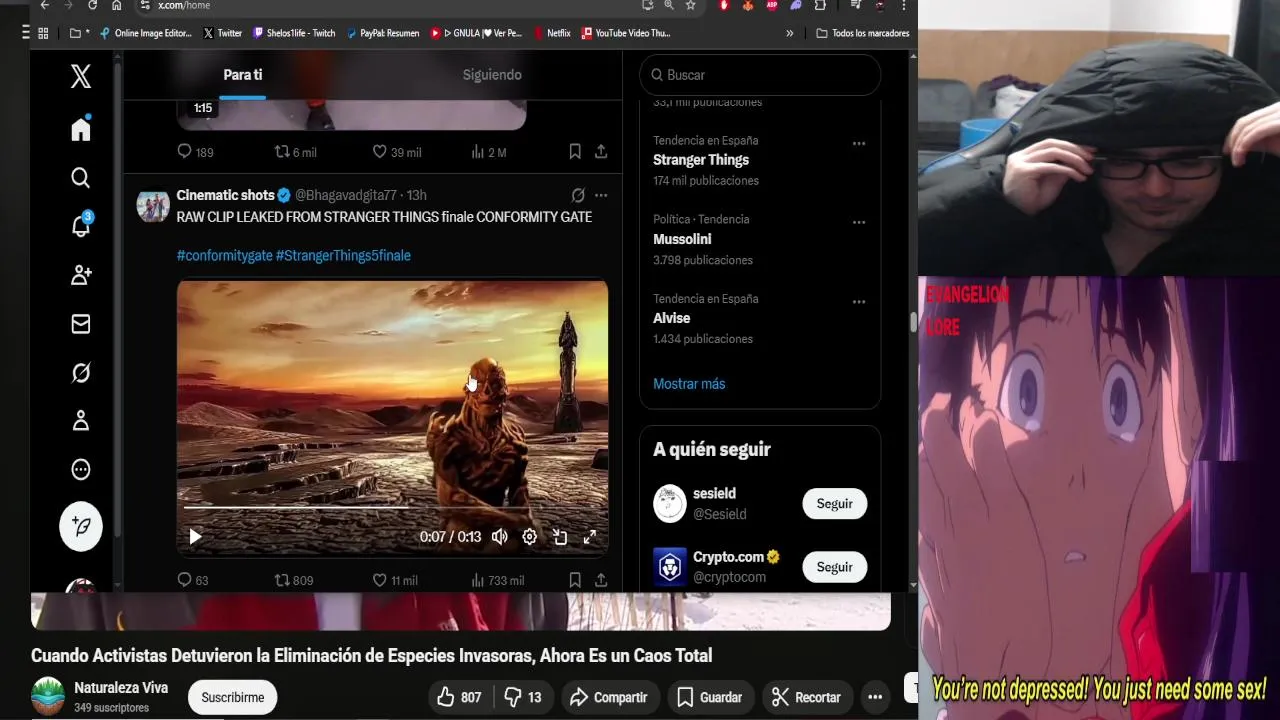Open Messages envelope in the X sidebar
The height and width of the screenshot is (720, 1280).
pyautogui.click(x=81, y=324)
